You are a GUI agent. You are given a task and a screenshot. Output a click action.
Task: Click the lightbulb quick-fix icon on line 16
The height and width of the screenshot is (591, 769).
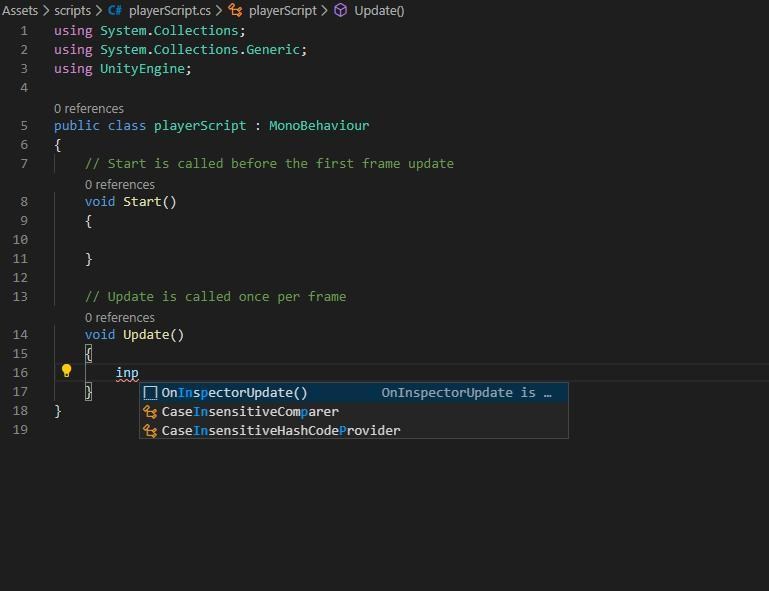(x=67, y=371)
